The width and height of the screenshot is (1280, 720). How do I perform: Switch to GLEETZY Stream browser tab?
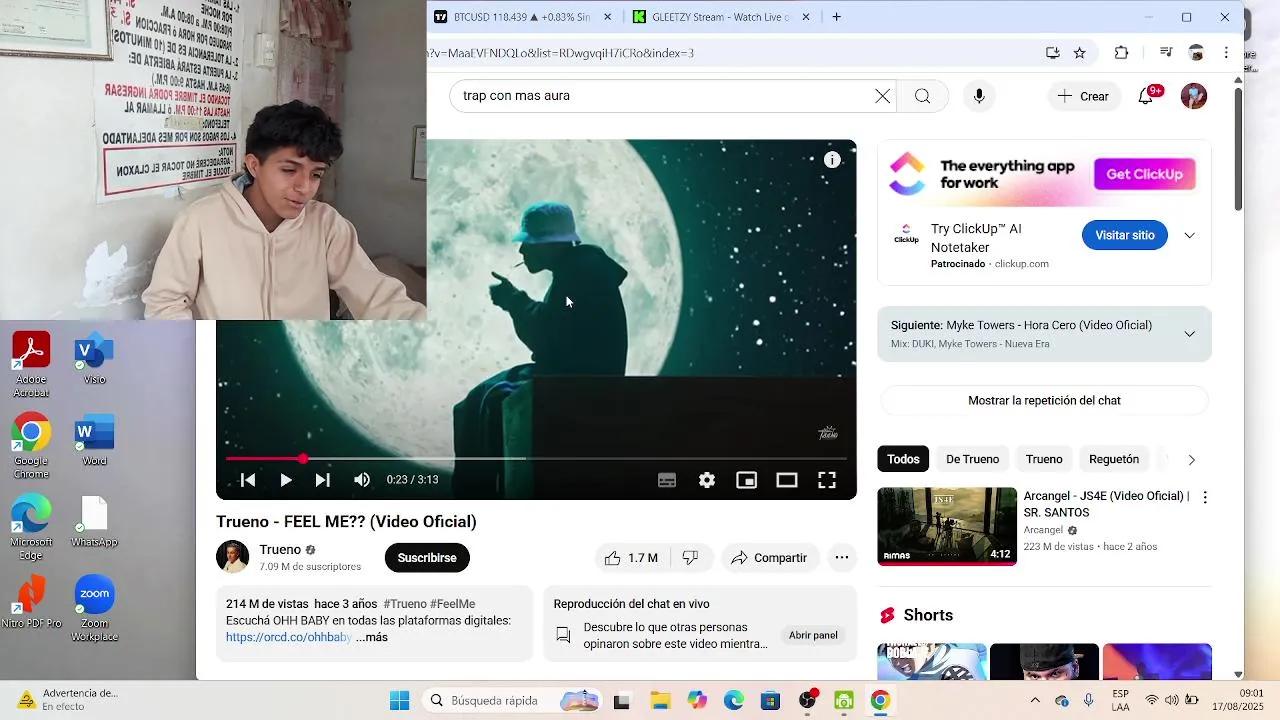pos(720,17)
